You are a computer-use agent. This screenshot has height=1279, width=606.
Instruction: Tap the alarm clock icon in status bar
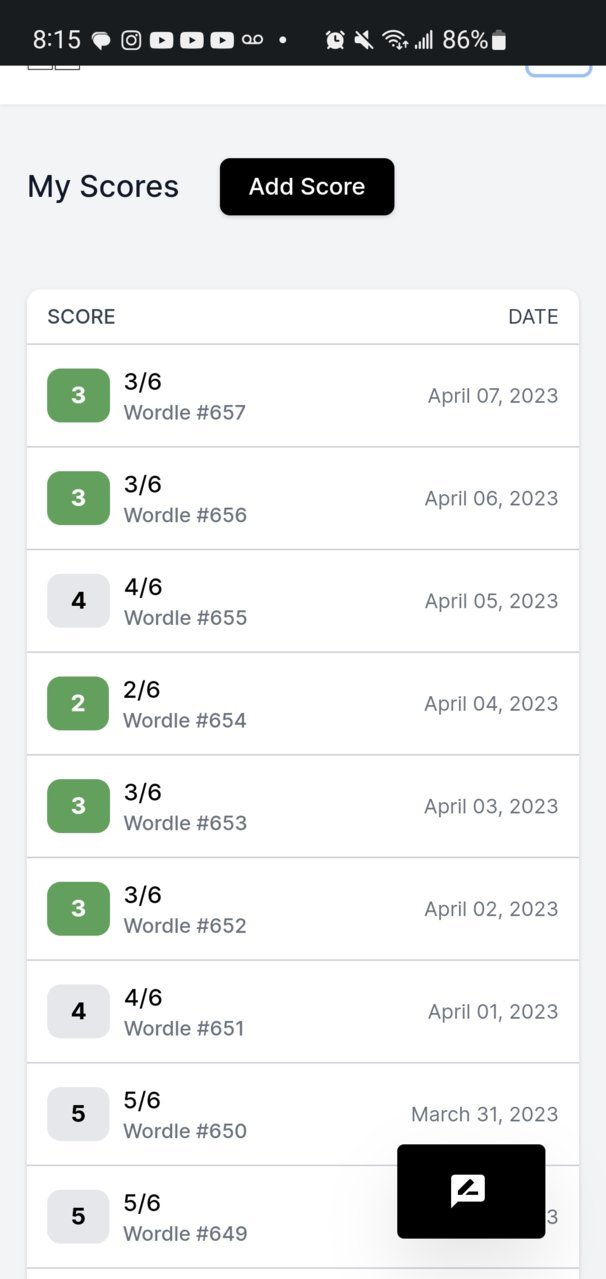335,40
